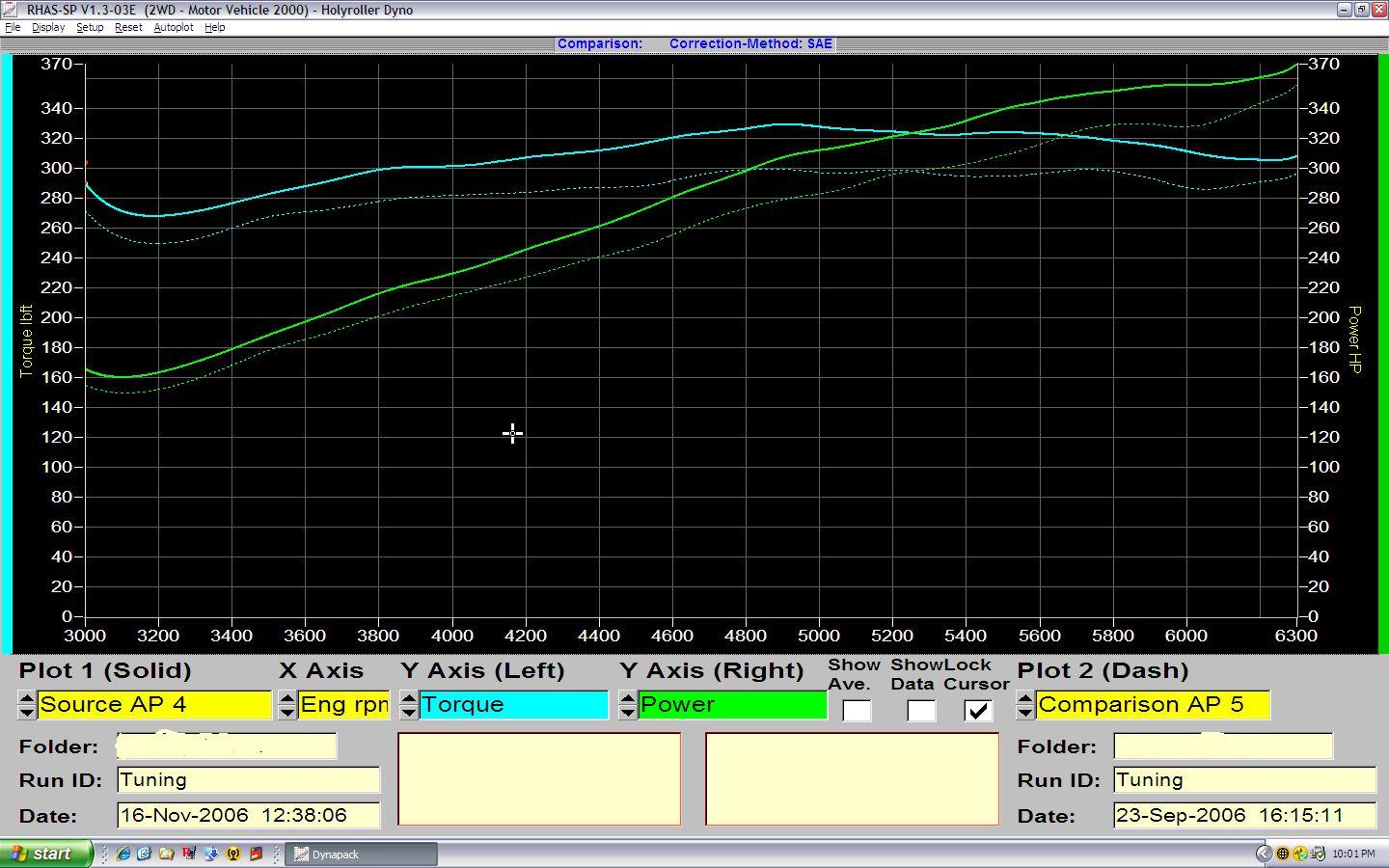Screen dimensions: 1389x868
Task: Click the Dynapack taskbar button
Action: tap(361, 854)
